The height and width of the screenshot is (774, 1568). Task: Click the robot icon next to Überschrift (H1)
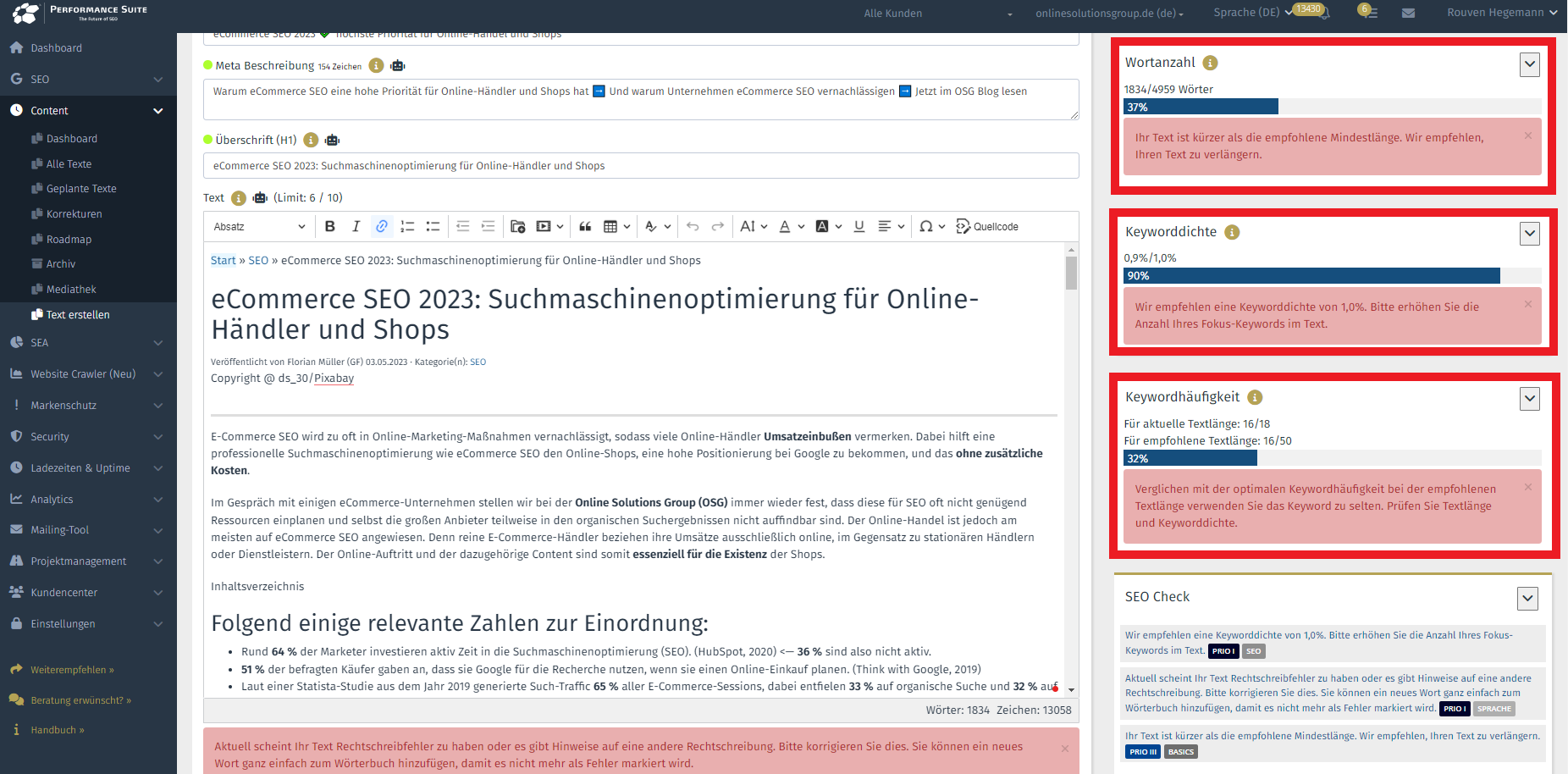pyautogui.click(x=332, y=140)
